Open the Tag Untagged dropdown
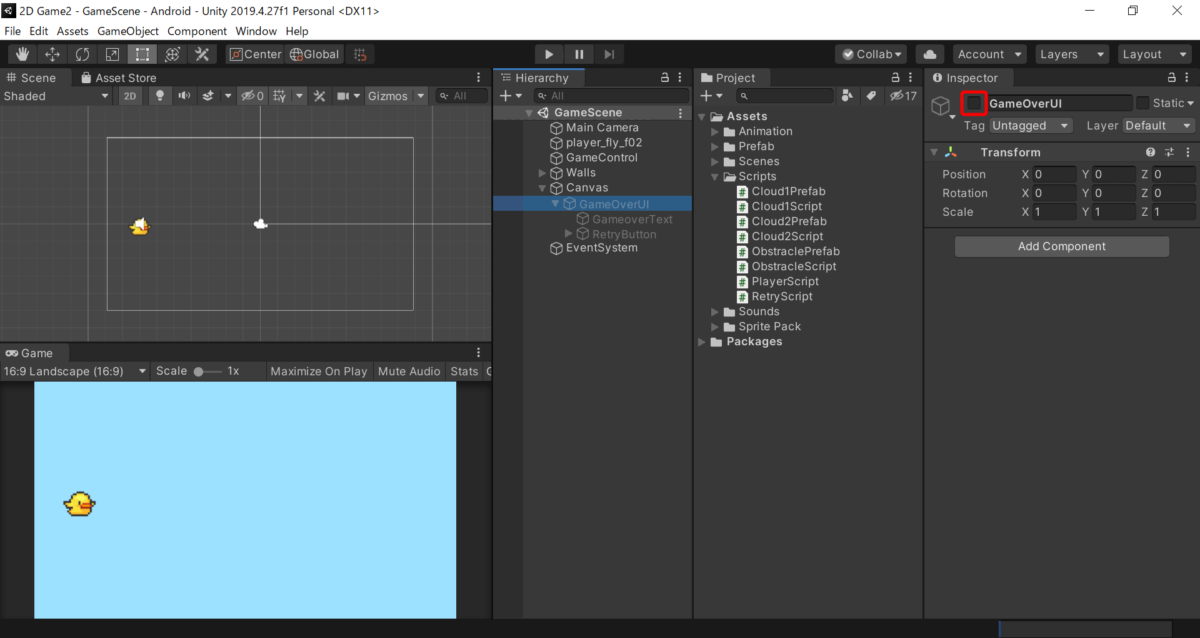Screen dimensions: 1200x638 [1031, 126]
